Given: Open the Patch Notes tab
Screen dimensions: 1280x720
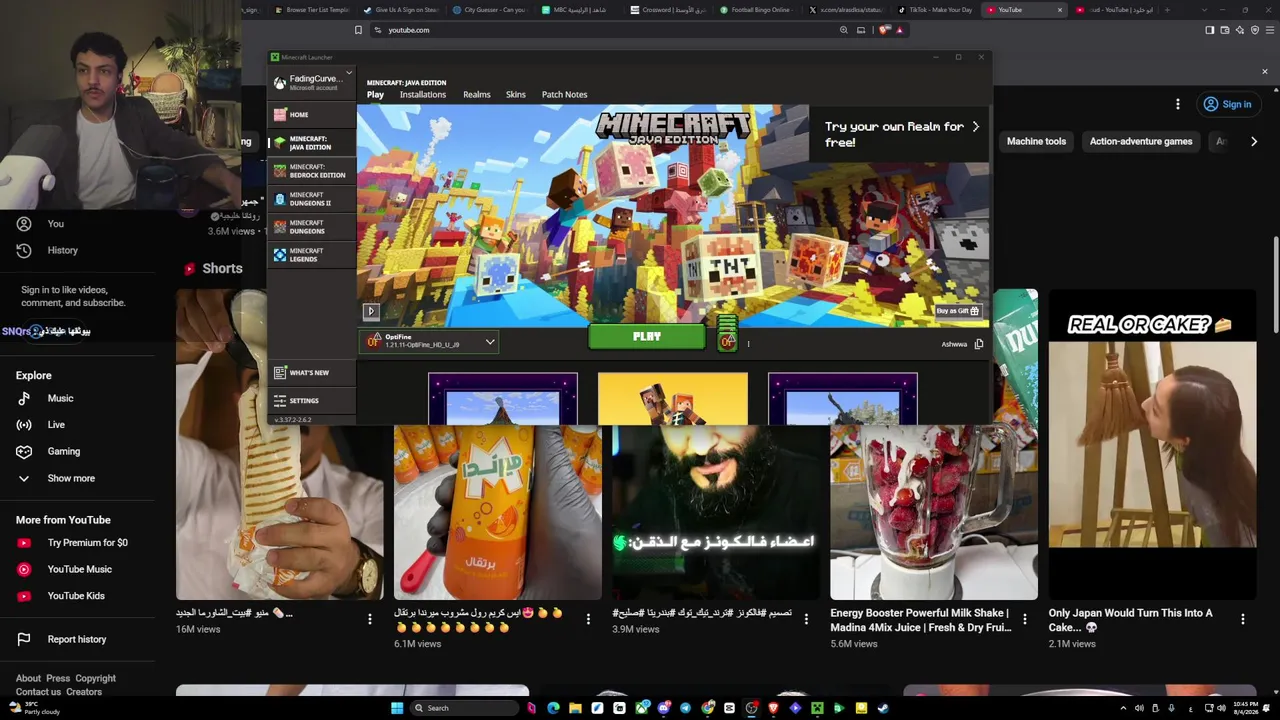Looking at the screenshot, I should point(564,95).
